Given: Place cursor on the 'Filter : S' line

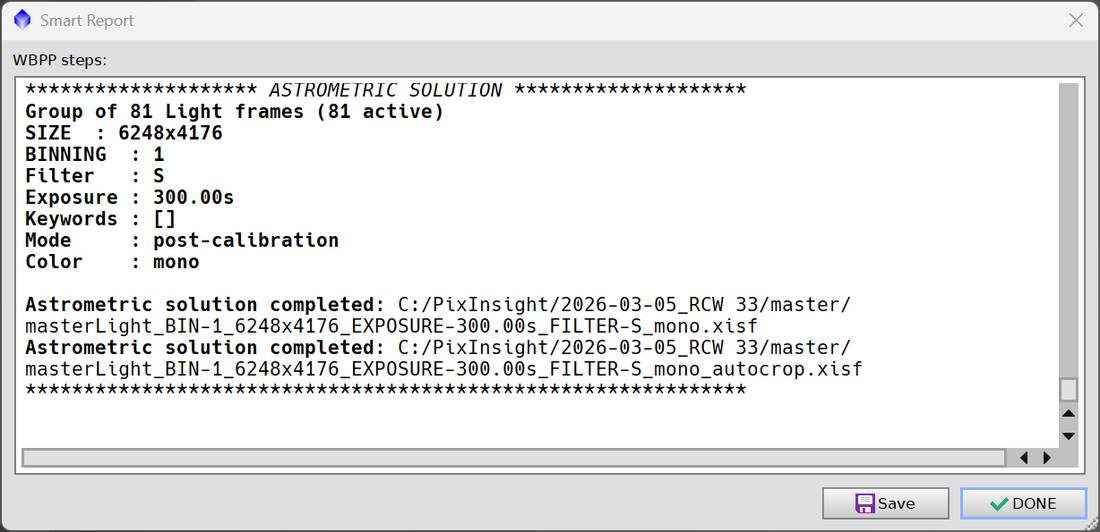Looking at the screenshot, I should coord(95,176).
